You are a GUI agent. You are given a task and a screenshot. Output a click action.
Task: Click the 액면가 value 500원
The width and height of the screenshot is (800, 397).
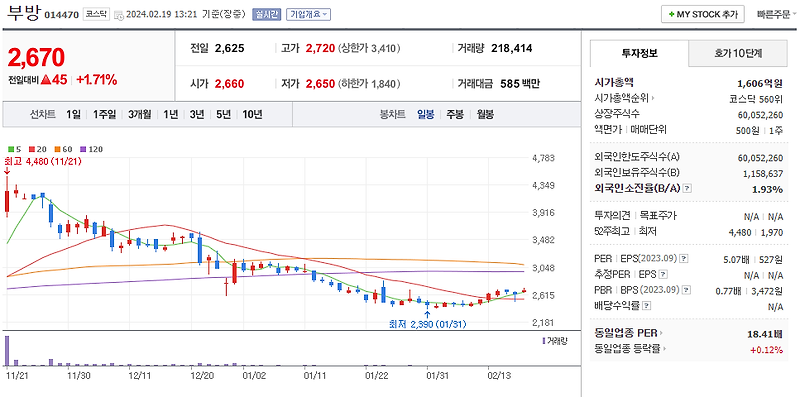(x=747, y=131)
